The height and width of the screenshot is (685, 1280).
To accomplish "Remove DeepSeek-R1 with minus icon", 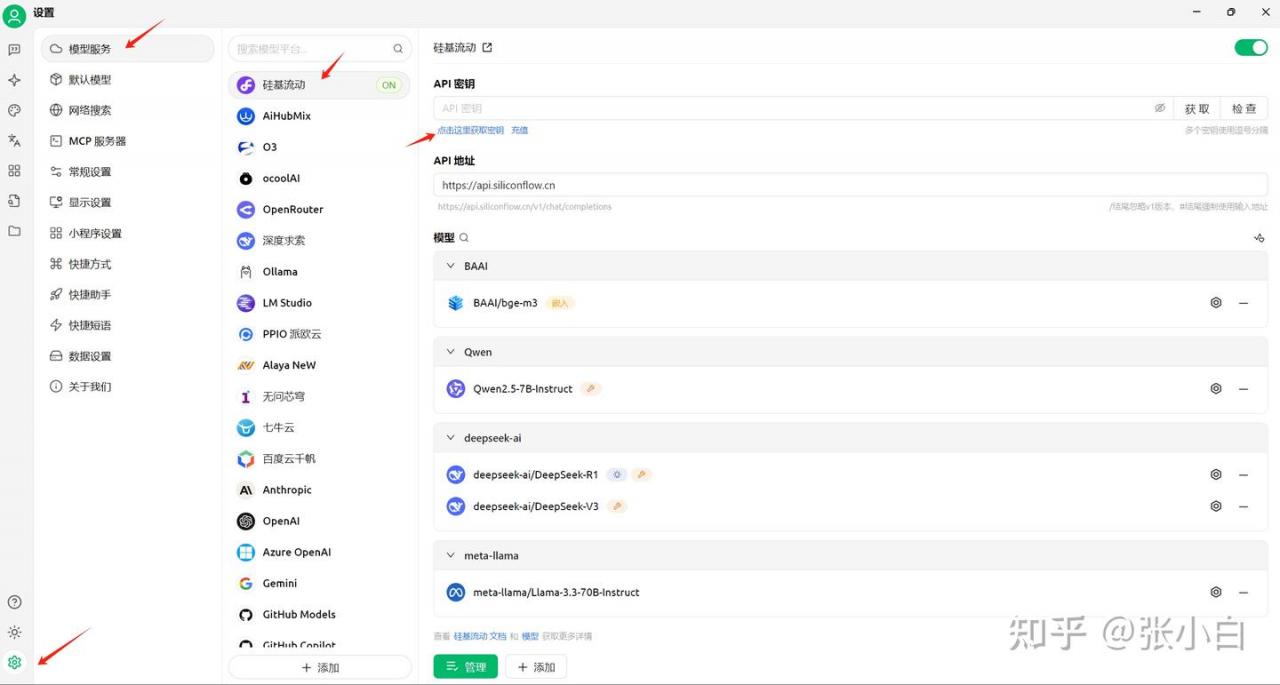I will pos(1243,475).
